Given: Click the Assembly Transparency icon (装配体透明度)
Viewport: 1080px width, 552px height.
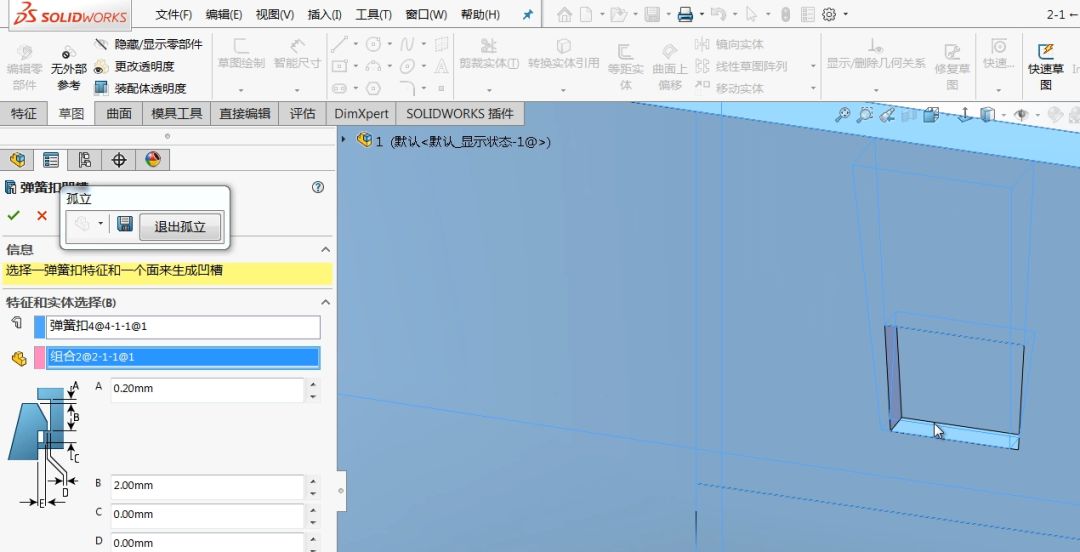Looking at the screenshot, I should [x=101, y=88].
